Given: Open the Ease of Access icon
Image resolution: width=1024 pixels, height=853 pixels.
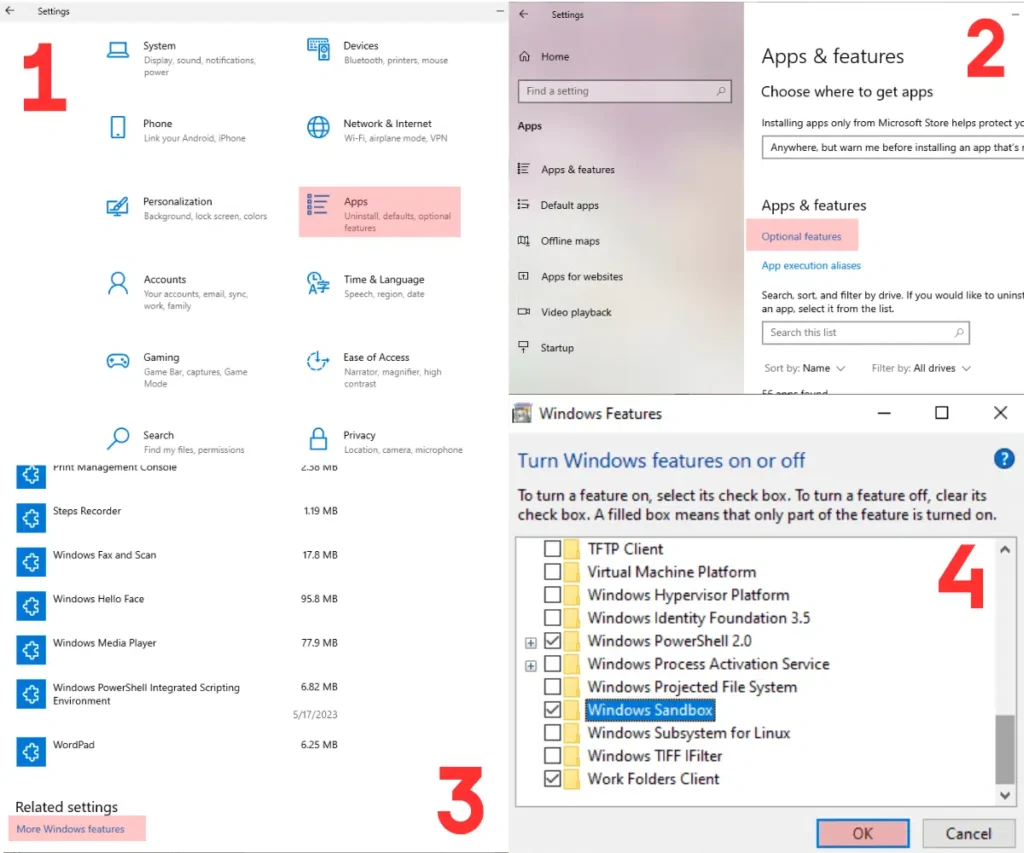Looking at the screenshot, I should [x=318, y=361].
